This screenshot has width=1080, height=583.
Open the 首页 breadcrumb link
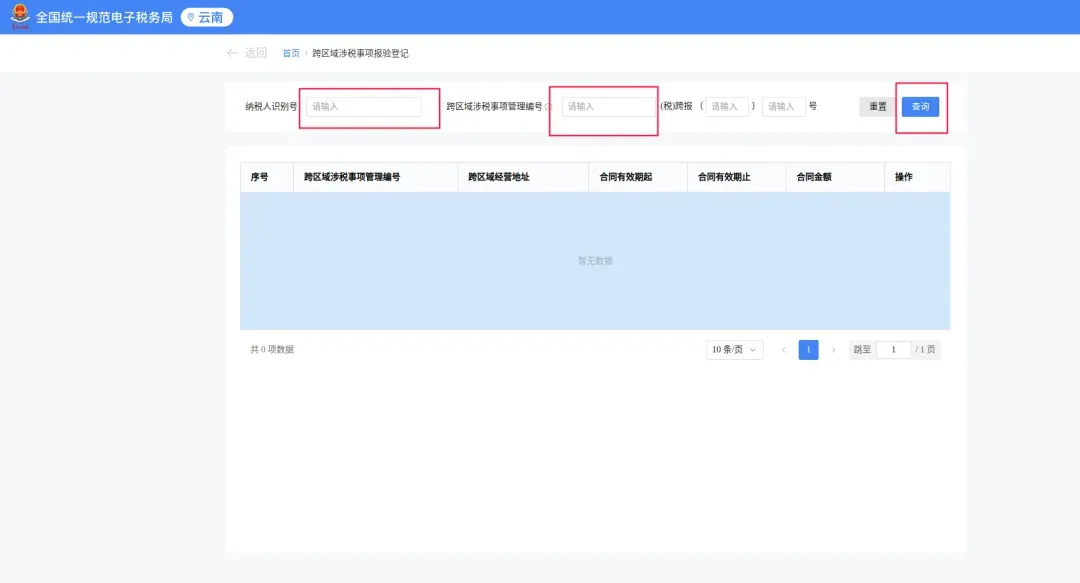coord(291,53)
